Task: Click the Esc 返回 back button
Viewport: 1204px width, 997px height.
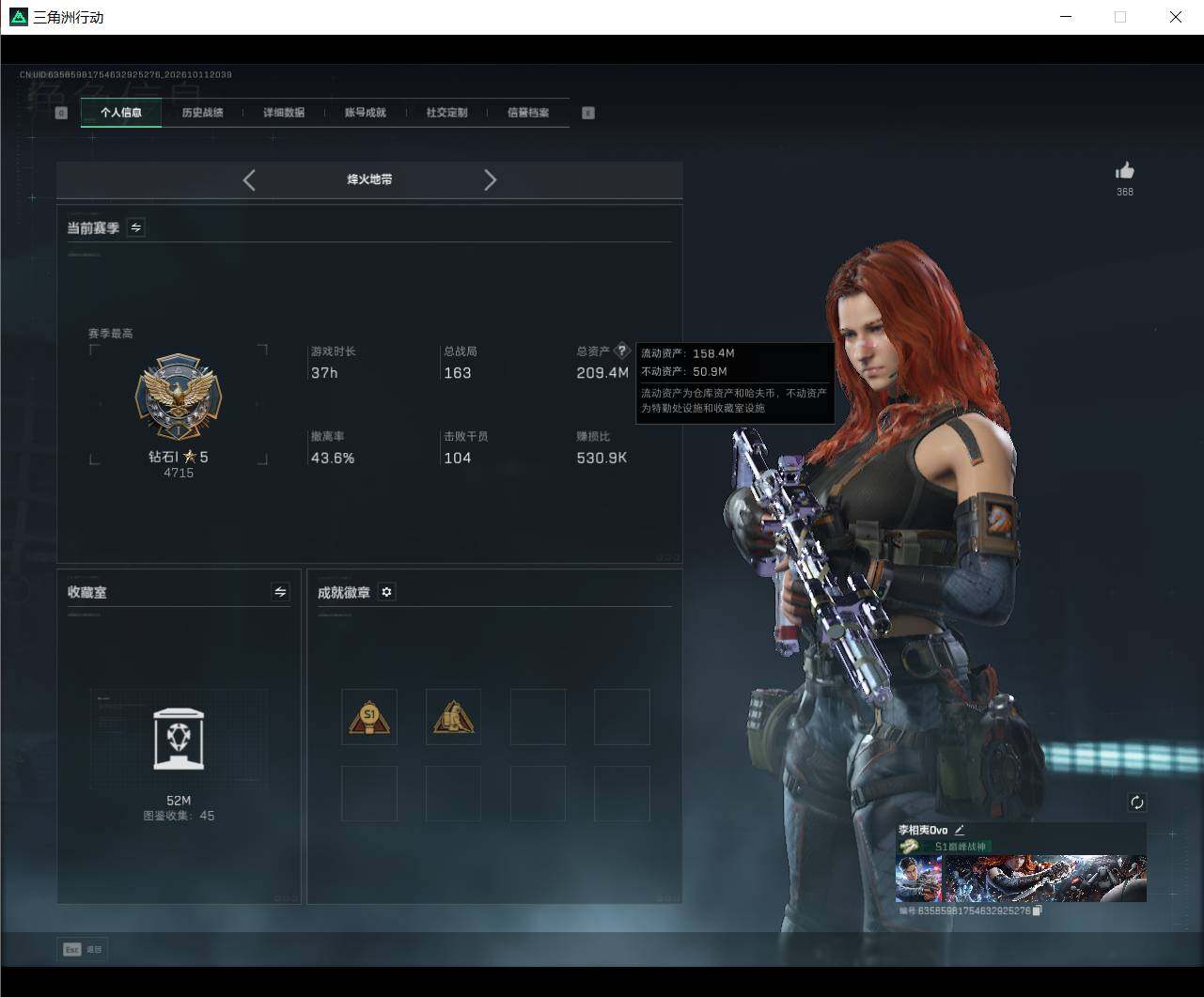Action: (83, 949)
